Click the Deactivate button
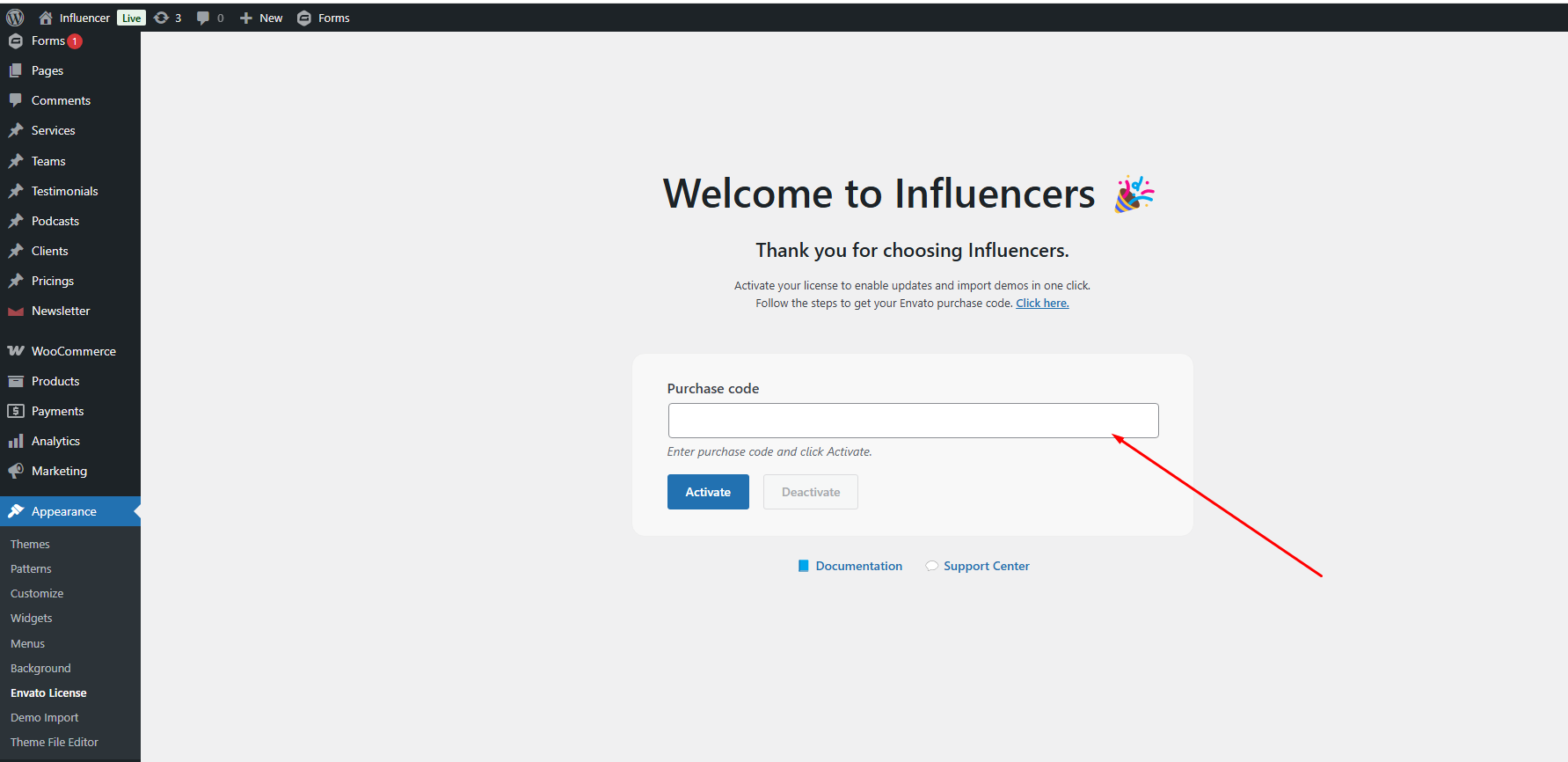1568x762 pixels. click(x=809, y=491)
